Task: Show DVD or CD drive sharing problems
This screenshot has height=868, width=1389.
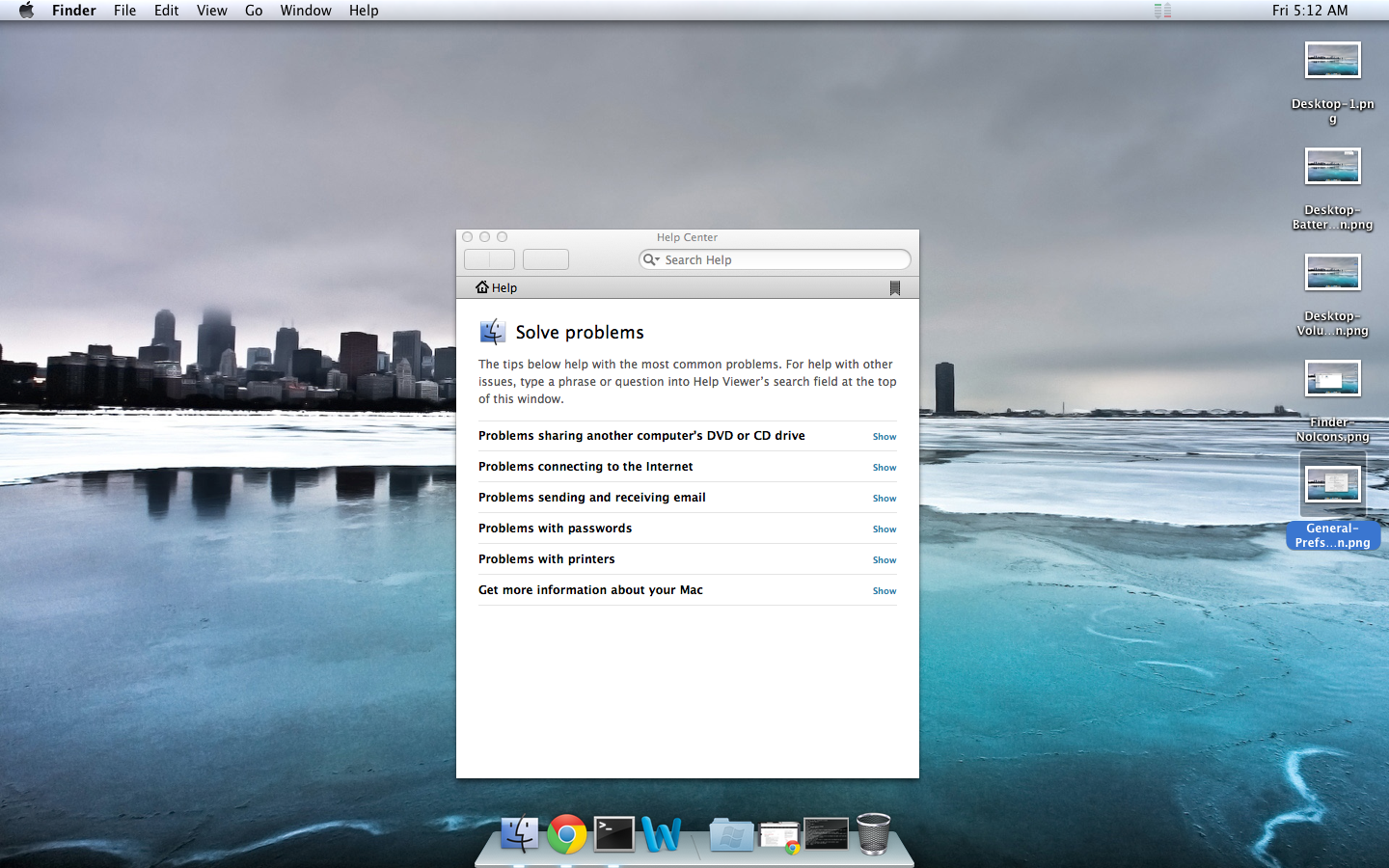Action: point(885,437)
